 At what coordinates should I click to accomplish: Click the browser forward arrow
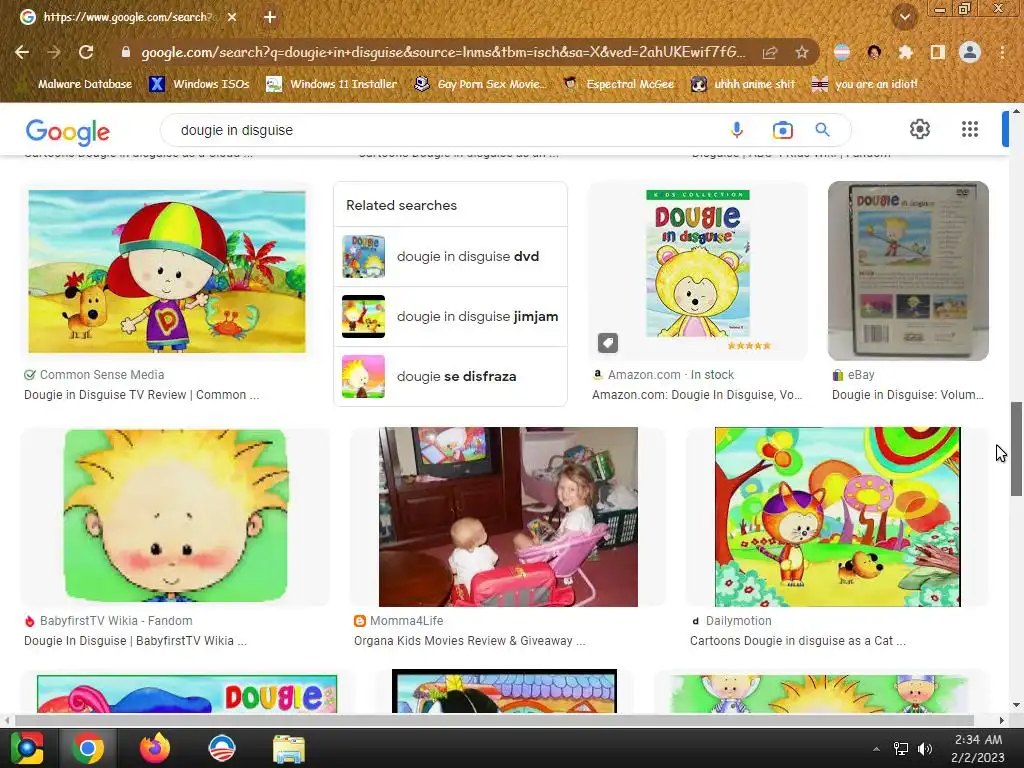tap(54, 52)
